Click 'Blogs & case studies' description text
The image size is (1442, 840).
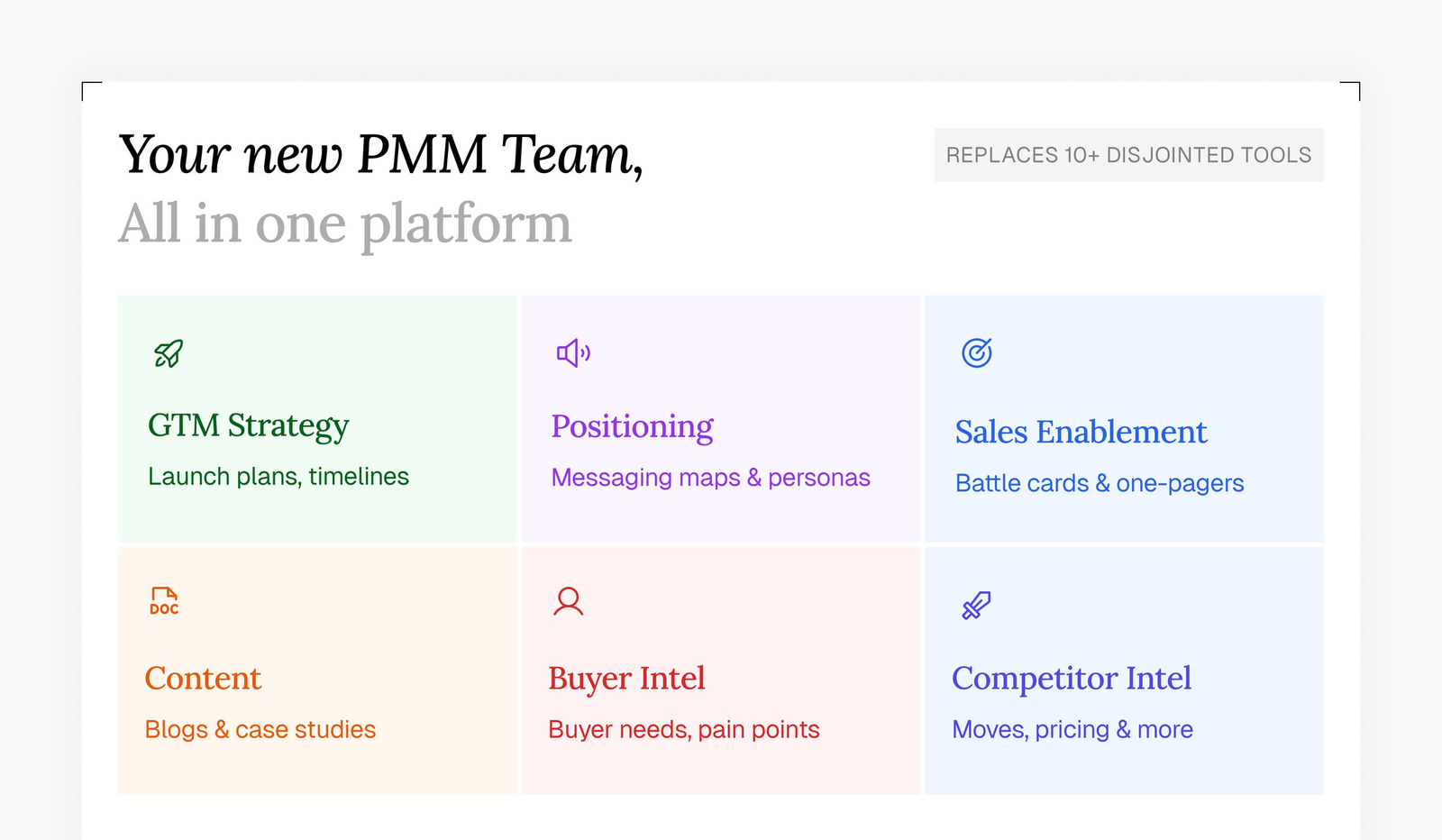(x=260, y=730)
